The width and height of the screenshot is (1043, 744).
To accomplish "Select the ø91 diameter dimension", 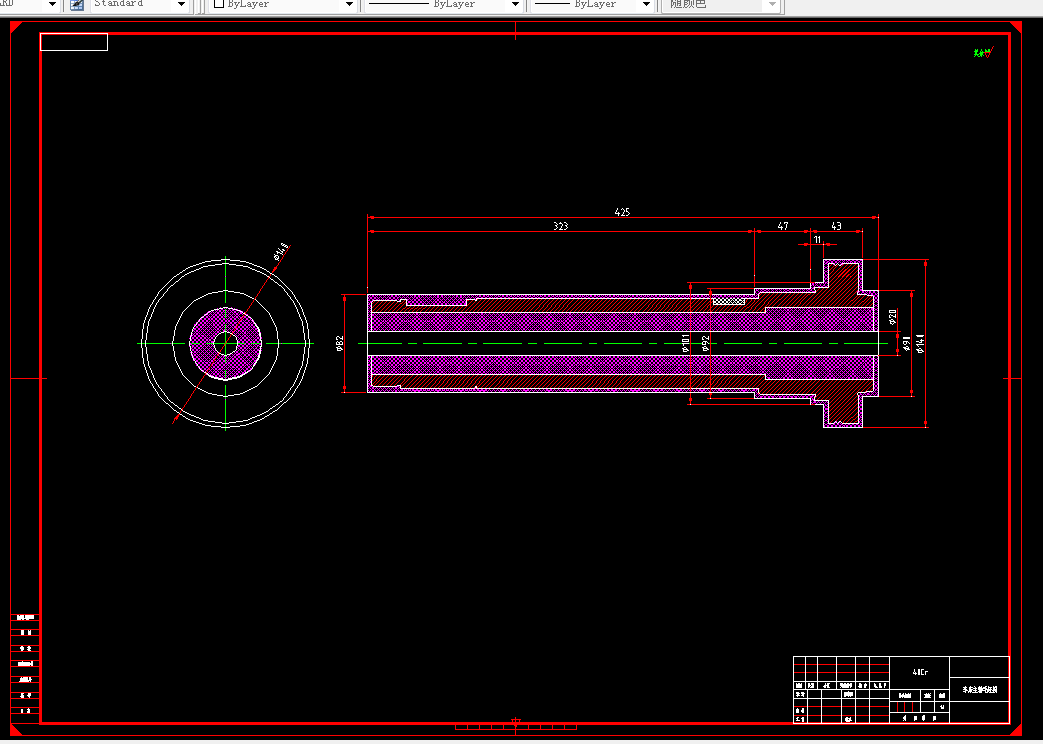I will point(906,344).
